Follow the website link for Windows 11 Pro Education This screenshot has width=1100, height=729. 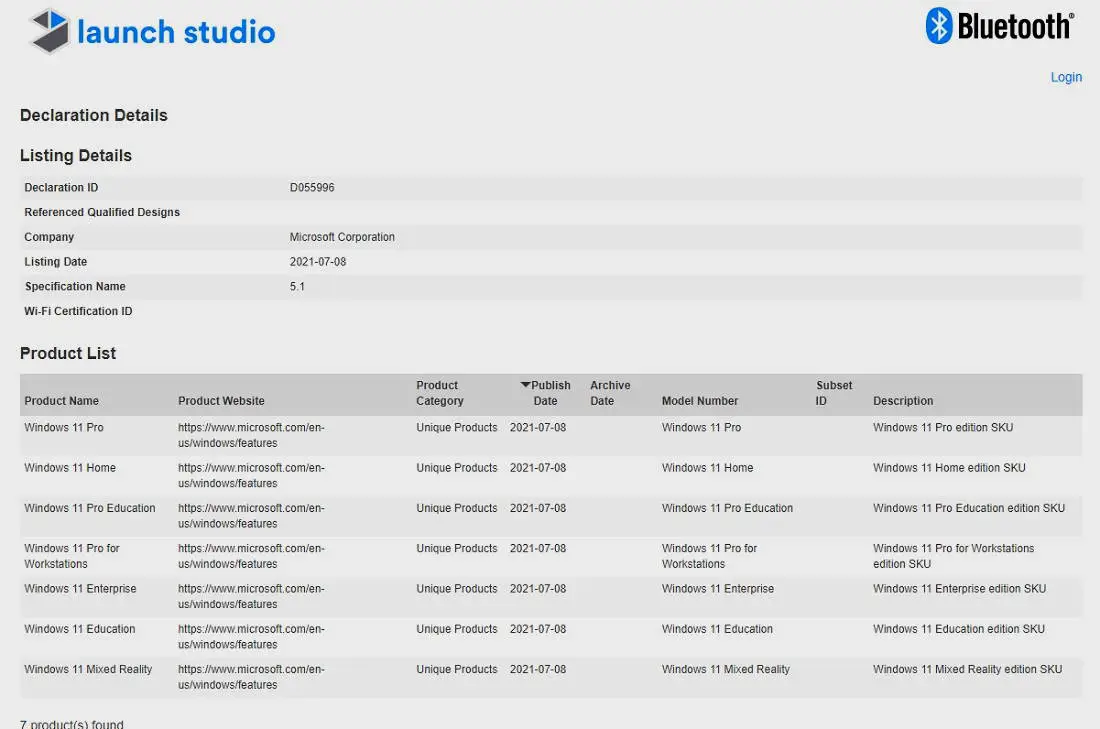coord(251,516)
